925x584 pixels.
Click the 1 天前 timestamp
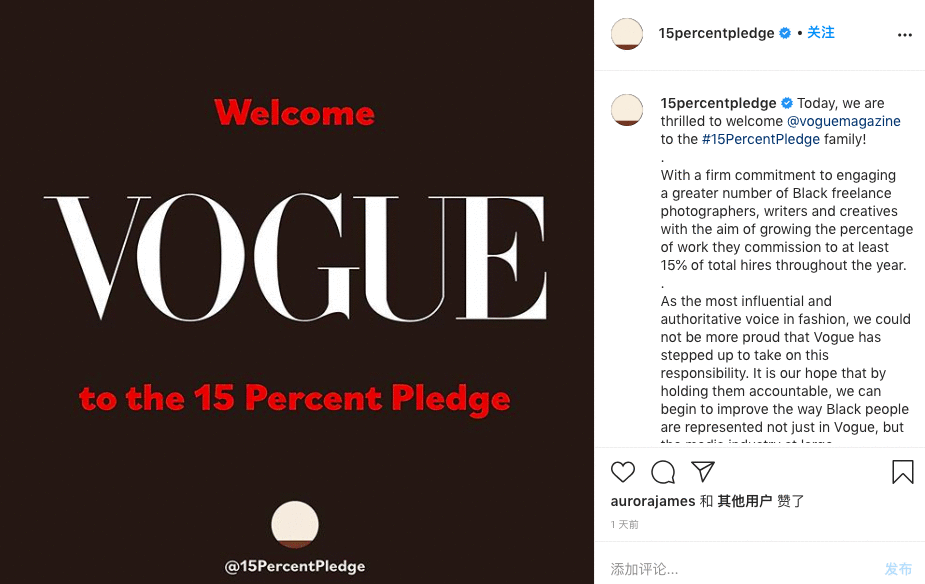(x=624, y=524)
